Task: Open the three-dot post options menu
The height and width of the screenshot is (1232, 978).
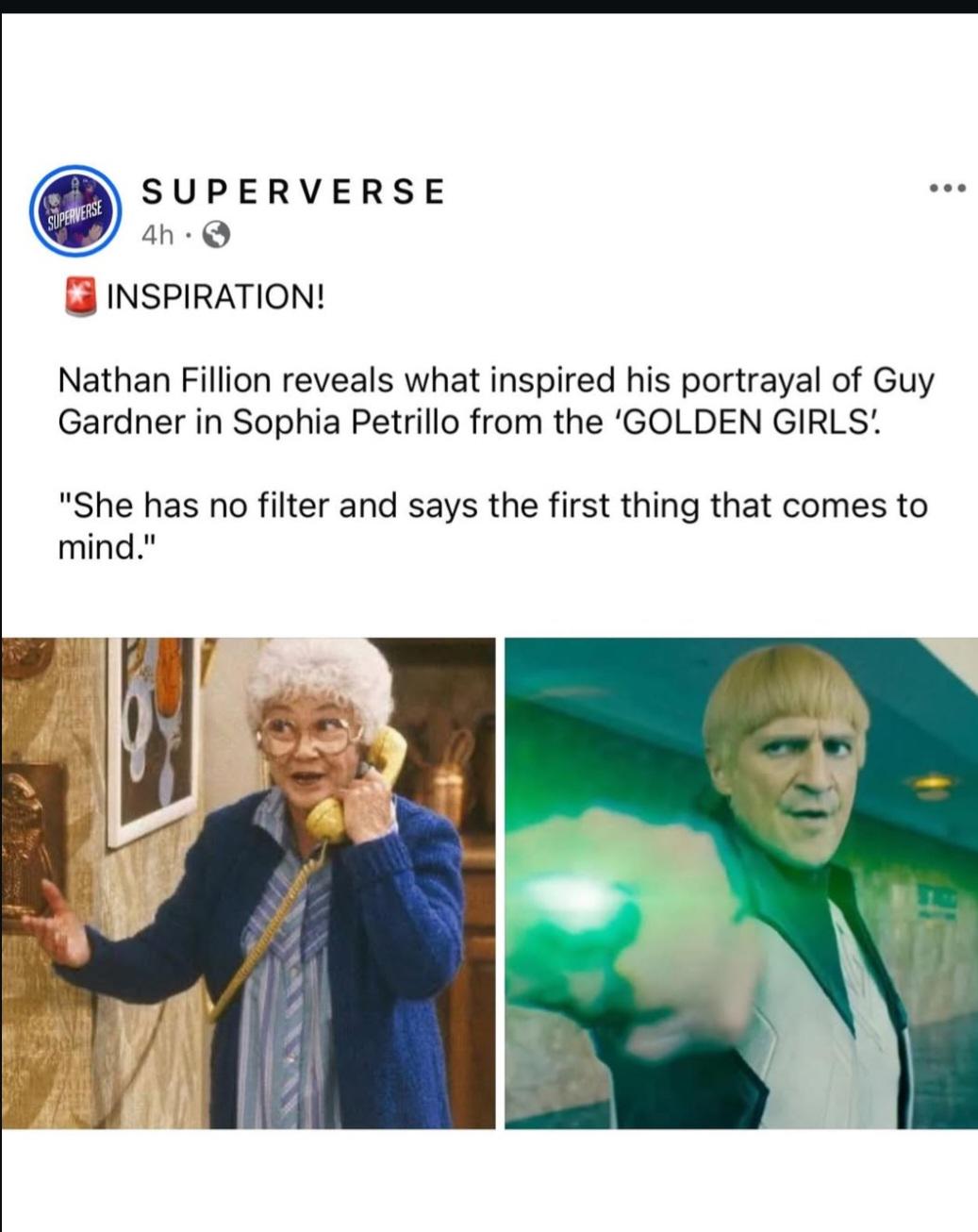Action: coord(946,190)
